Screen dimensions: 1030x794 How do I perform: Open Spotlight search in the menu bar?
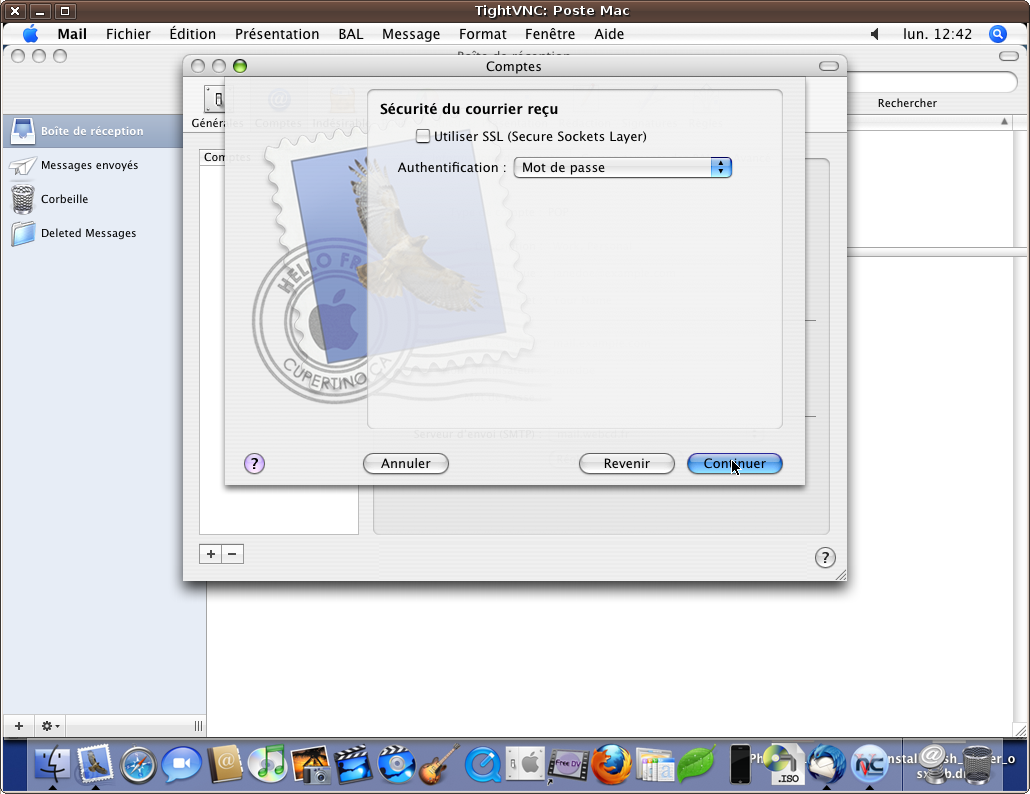tap(997, 34)
